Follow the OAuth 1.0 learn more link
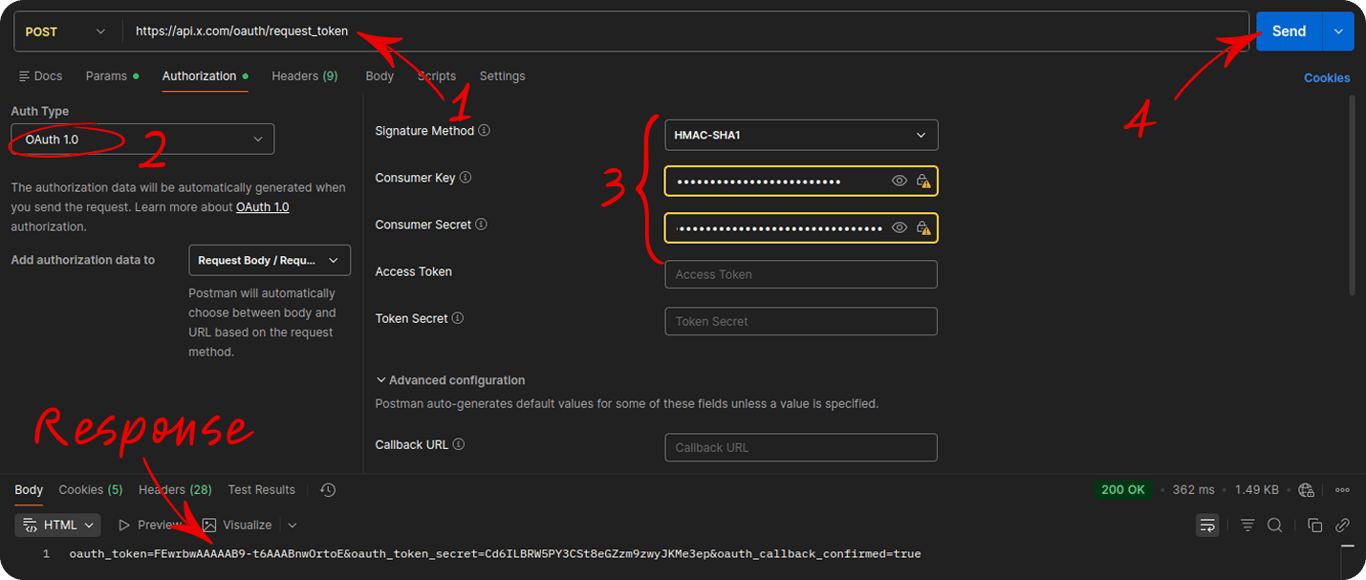Viewport: 1366px width, 580px height. pyautogui.click(x=262, y=207)
